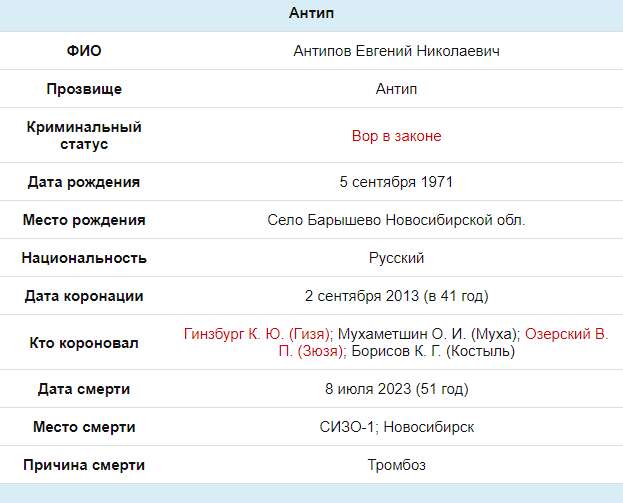Click the 'Антип' table header title
623x503 pixels.
click(x=312, y=13)
